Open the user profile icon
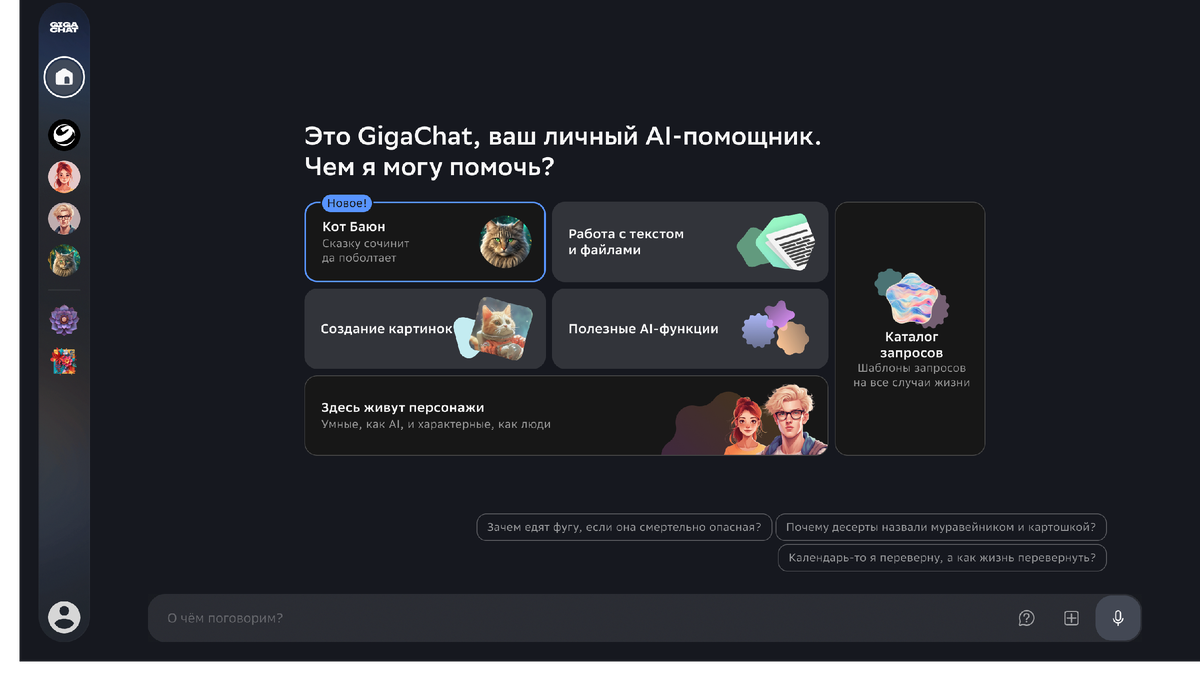This screenshot has width=1200, height=684. coord(64,616)
